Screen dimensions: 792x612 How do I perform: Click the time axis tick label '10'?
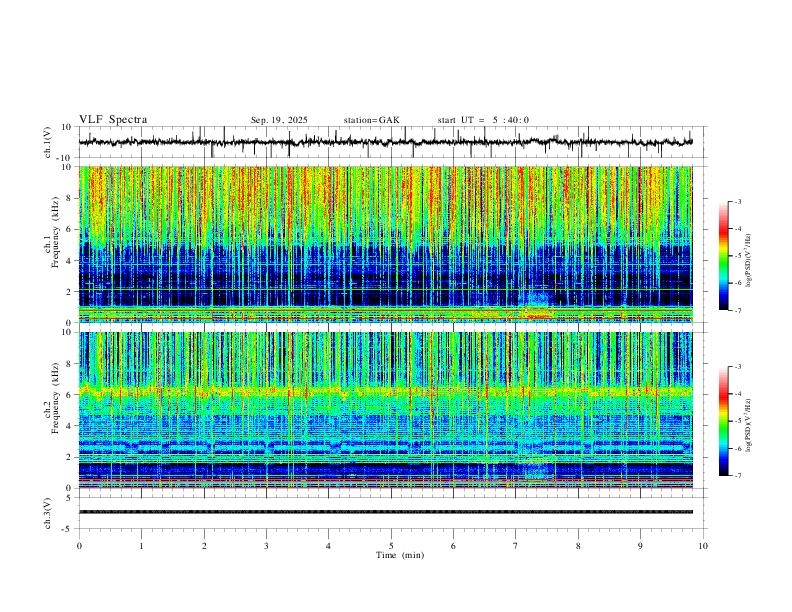(703, 546)
